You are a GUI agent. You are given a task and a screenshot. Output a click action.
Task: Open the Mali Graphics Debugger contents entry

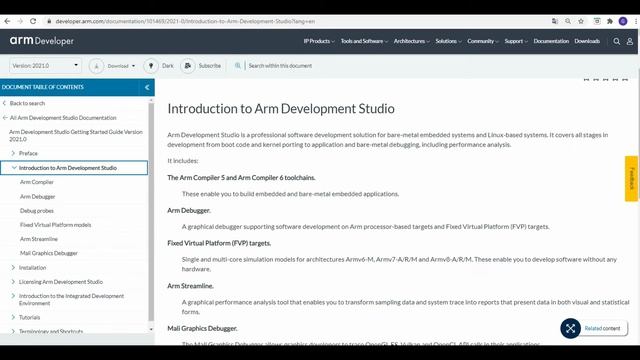tap(49, 253)
